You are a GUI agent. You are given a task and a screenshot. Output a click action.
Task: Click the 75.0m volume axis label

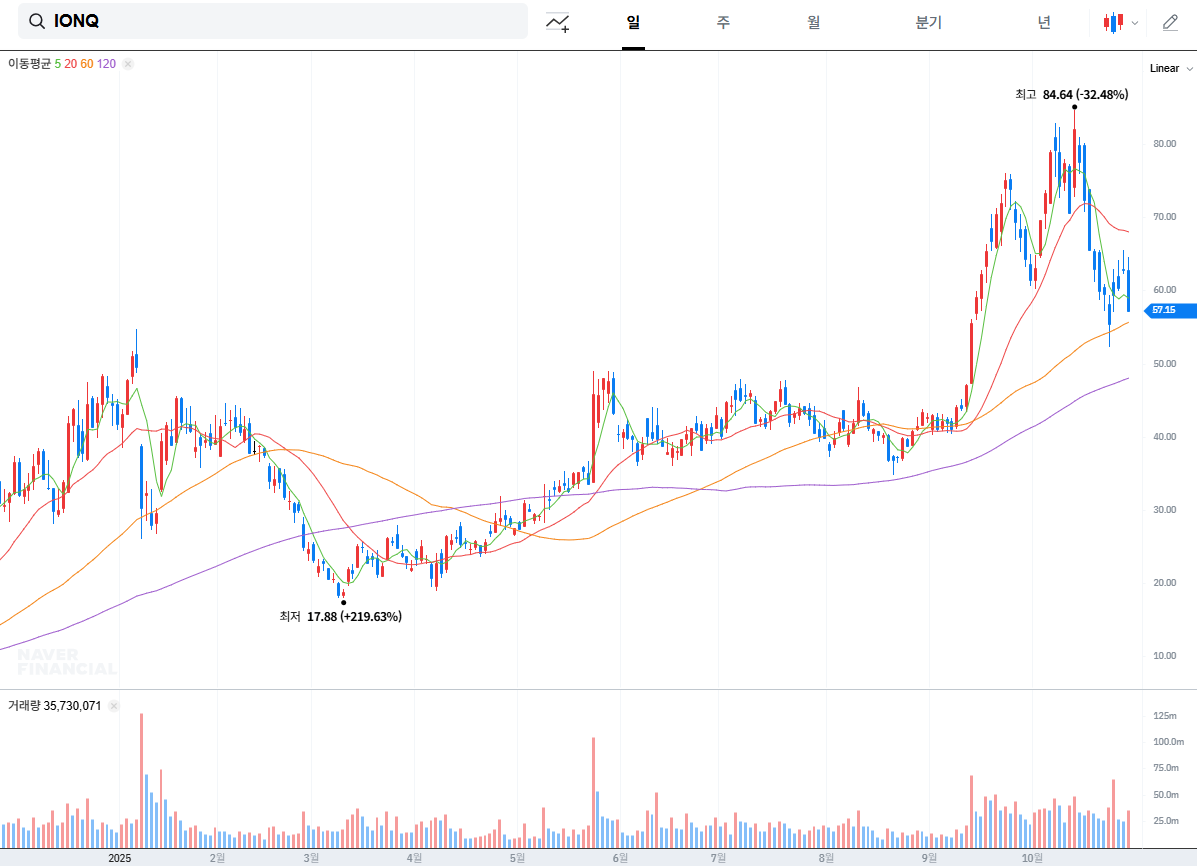click(1166, 767)
